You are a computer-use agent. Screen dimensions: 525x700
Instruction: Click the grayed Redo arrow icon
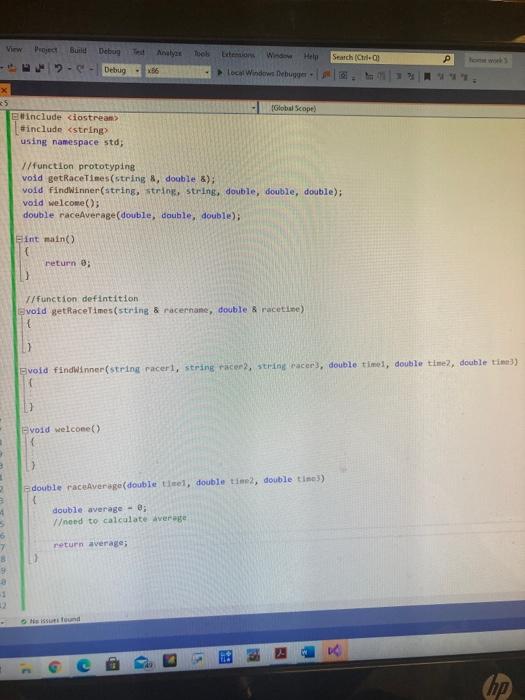pyautogui.click(x=80, y=69)
